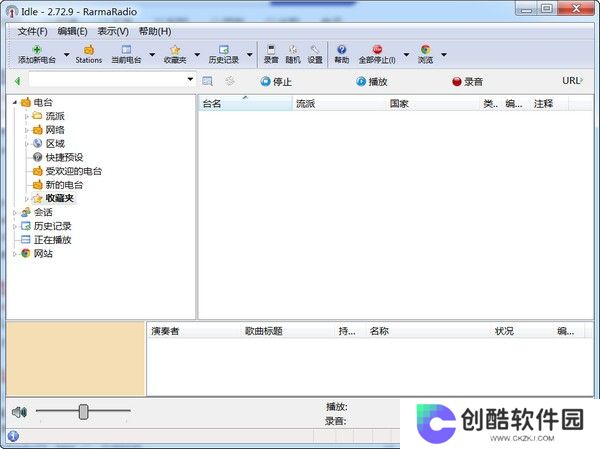Click the list view icon beside search box
This screenshot has width=600, height=449.
pos(207,81)
